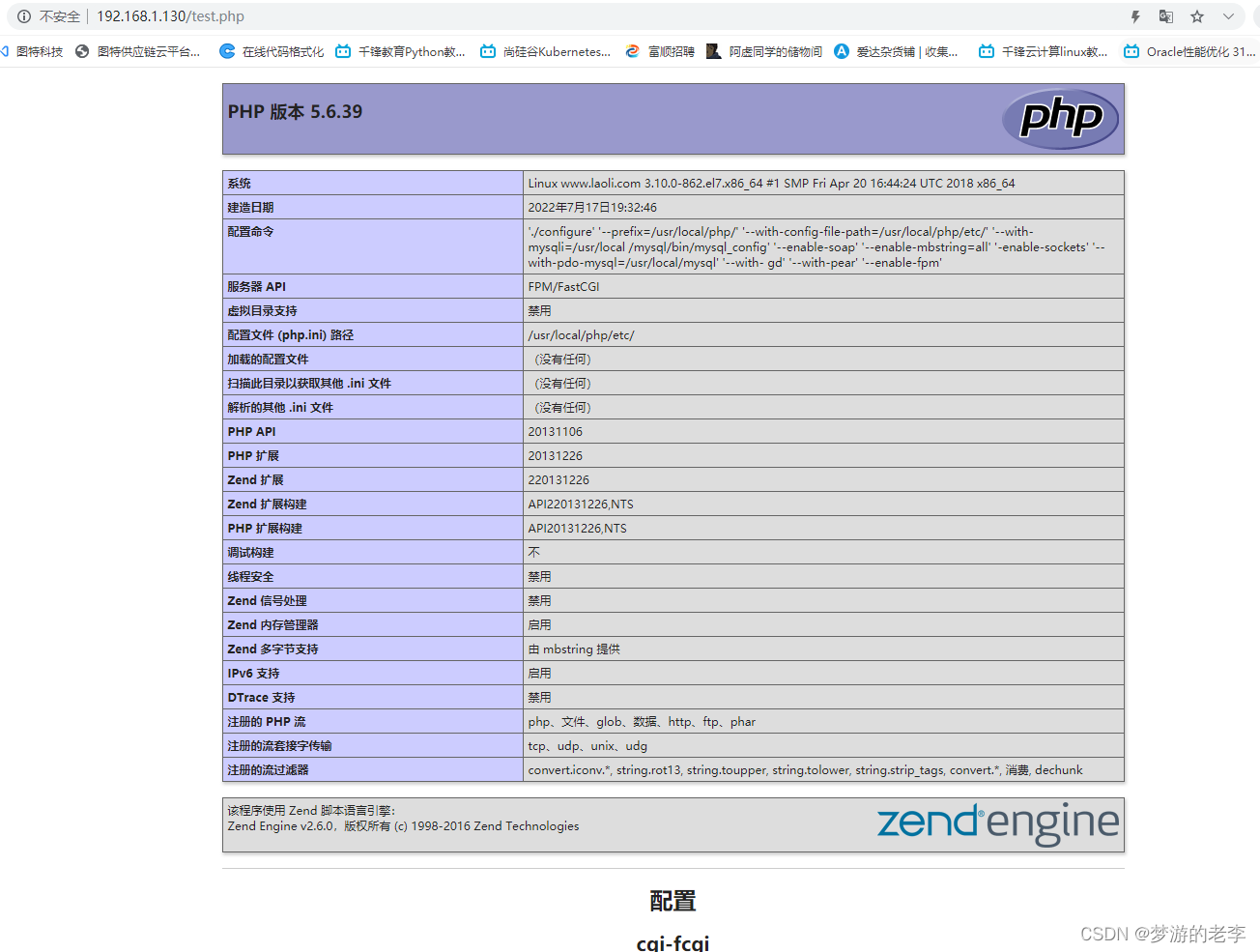Click the address bar URL 192.168.1.130/test.php
This screenshot has height=952, width=1260.
(x=170, y=16)
